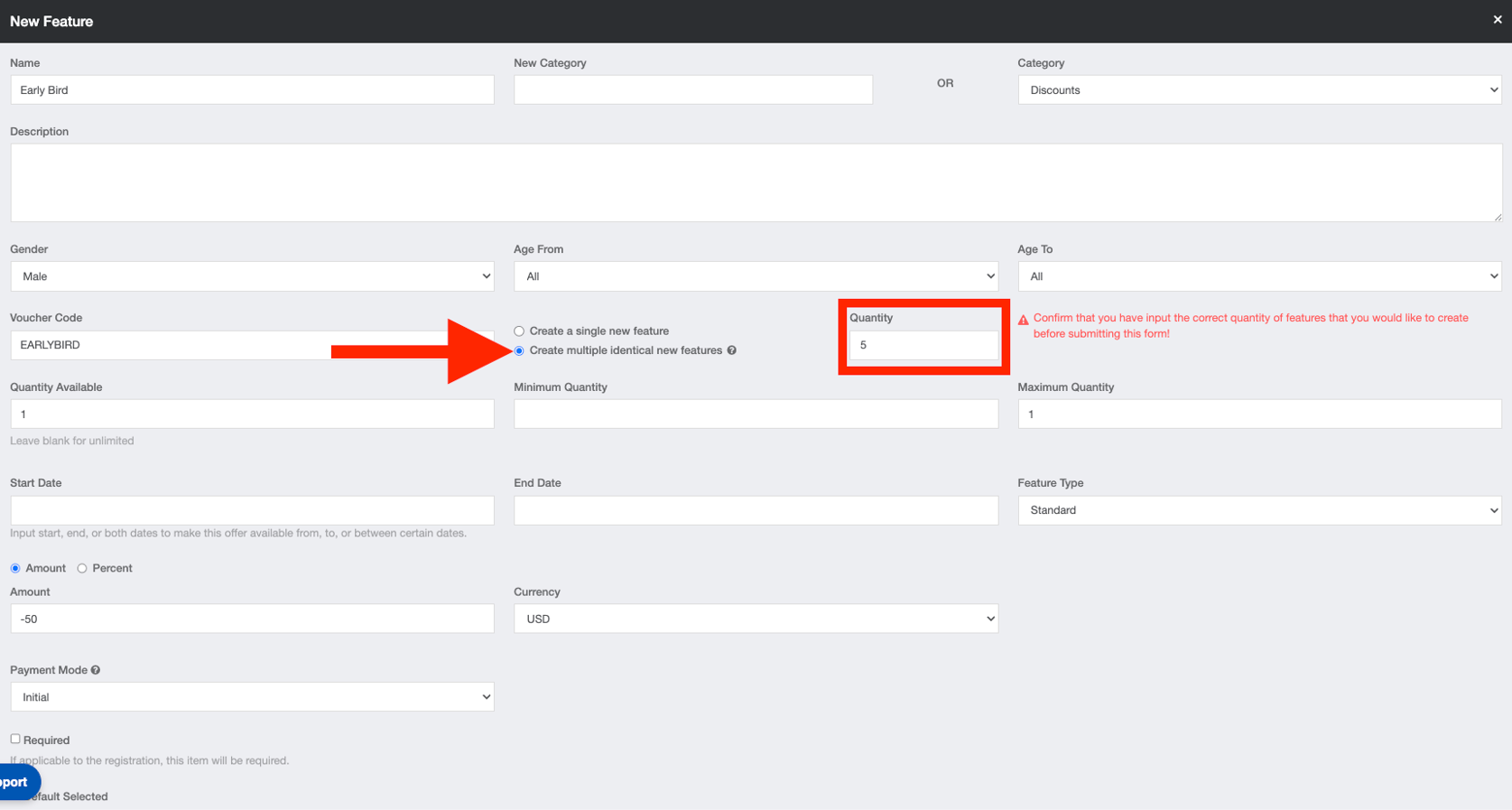Click the Name field containing Early Bird

point(252,90)
